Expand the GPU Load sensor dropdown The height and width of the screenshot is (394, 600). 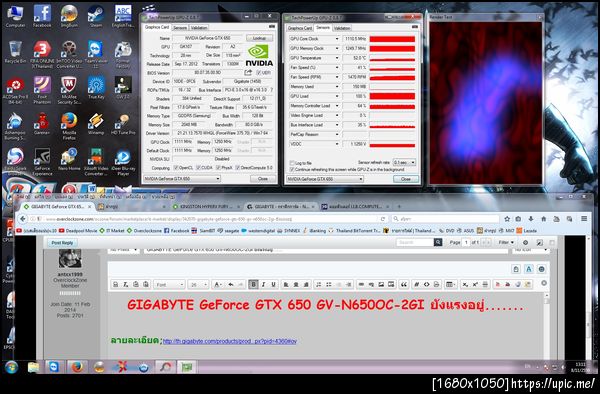coord(337,96)
